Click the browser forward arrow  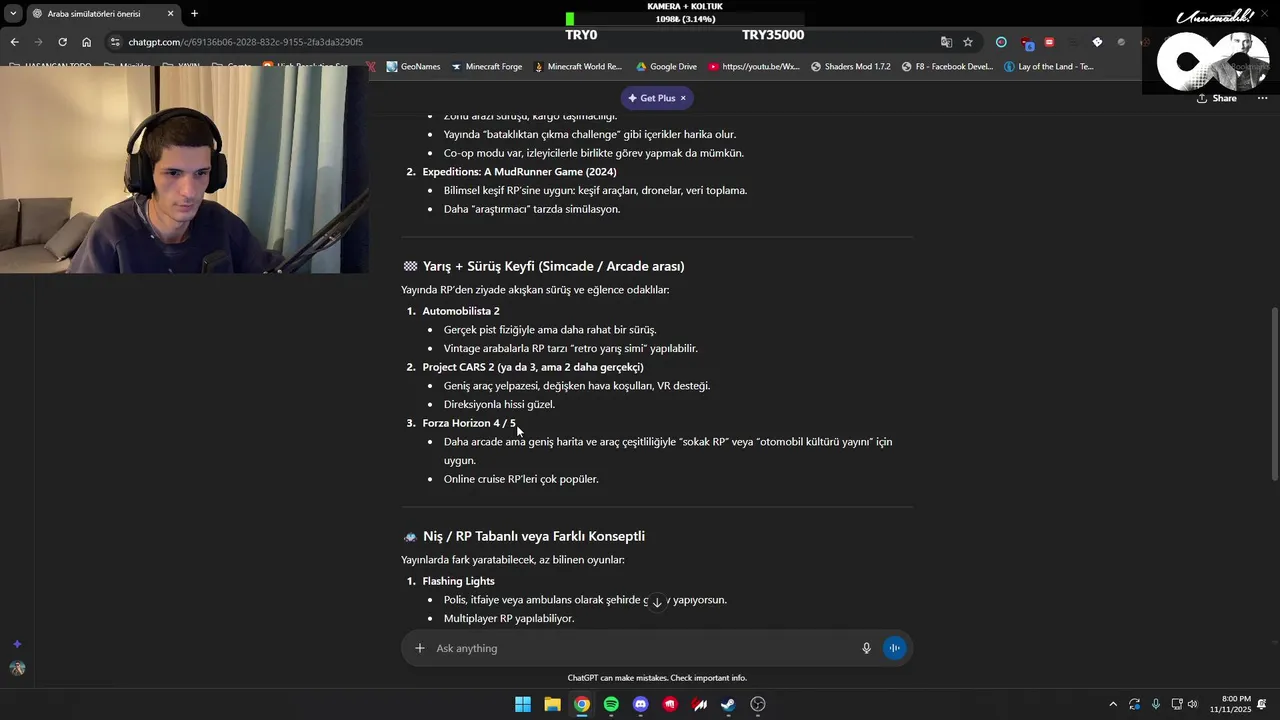click(x=38, y=42)
